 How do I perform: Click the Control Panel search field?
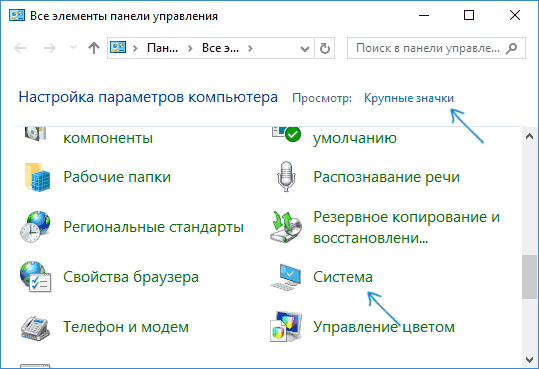click(x=436, y=48)
